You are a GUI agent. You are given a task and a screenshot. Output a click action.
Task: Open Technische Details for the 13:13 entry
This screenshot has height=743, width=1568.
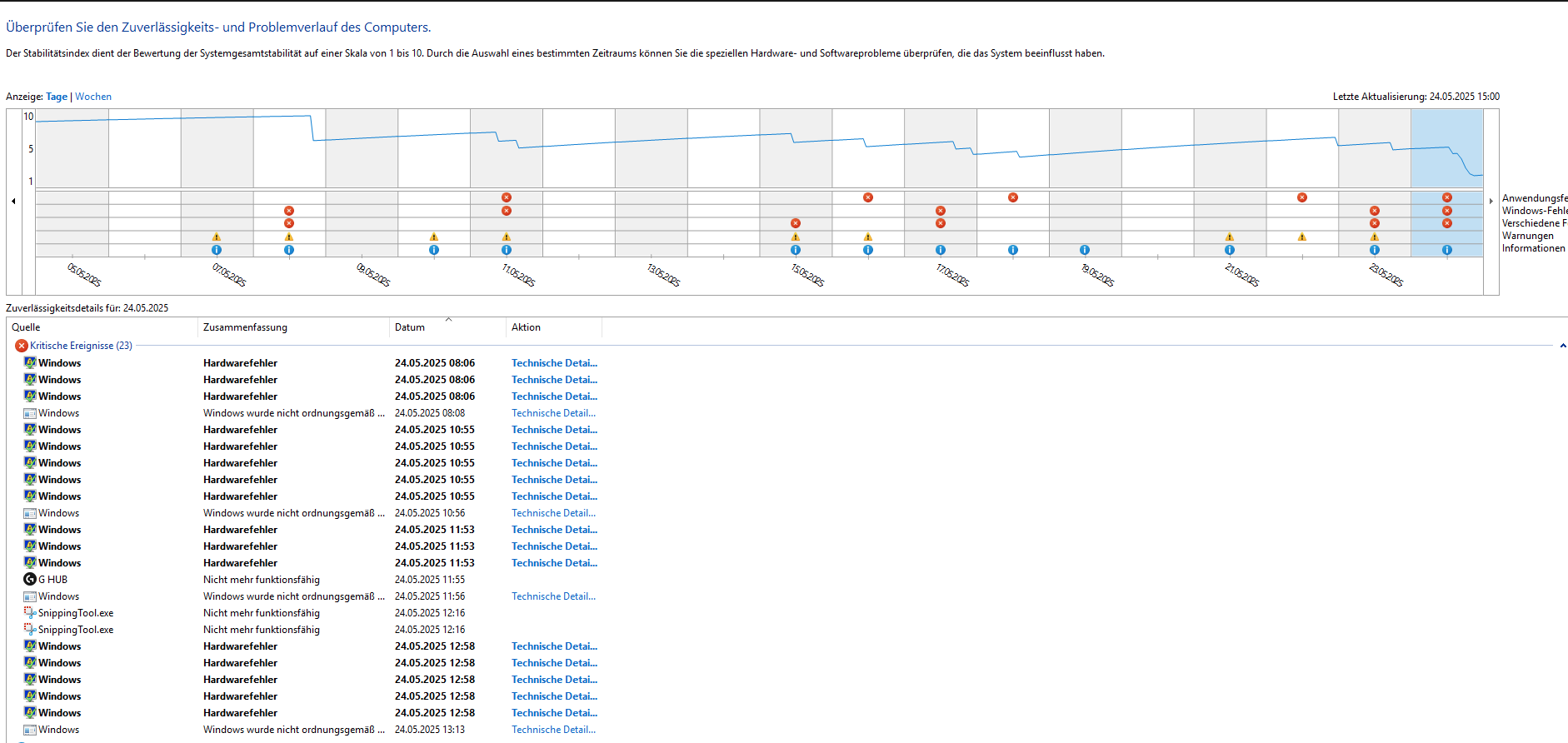pyautogui.click(x=554, y=730)
